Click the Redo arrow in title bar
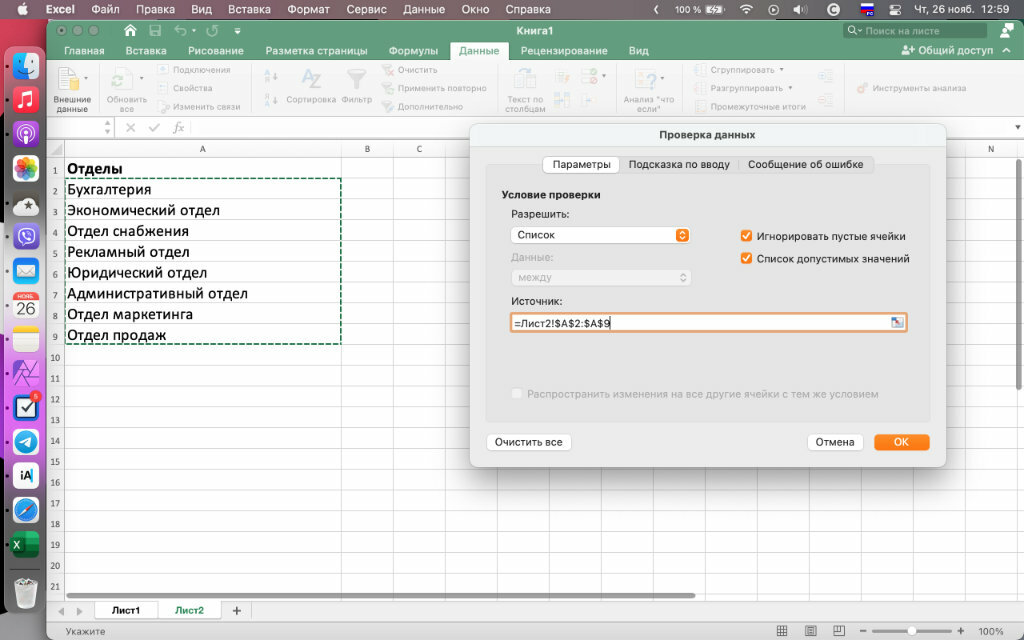The height and width of the screenshot is (640, 1024). pos(212,31)
